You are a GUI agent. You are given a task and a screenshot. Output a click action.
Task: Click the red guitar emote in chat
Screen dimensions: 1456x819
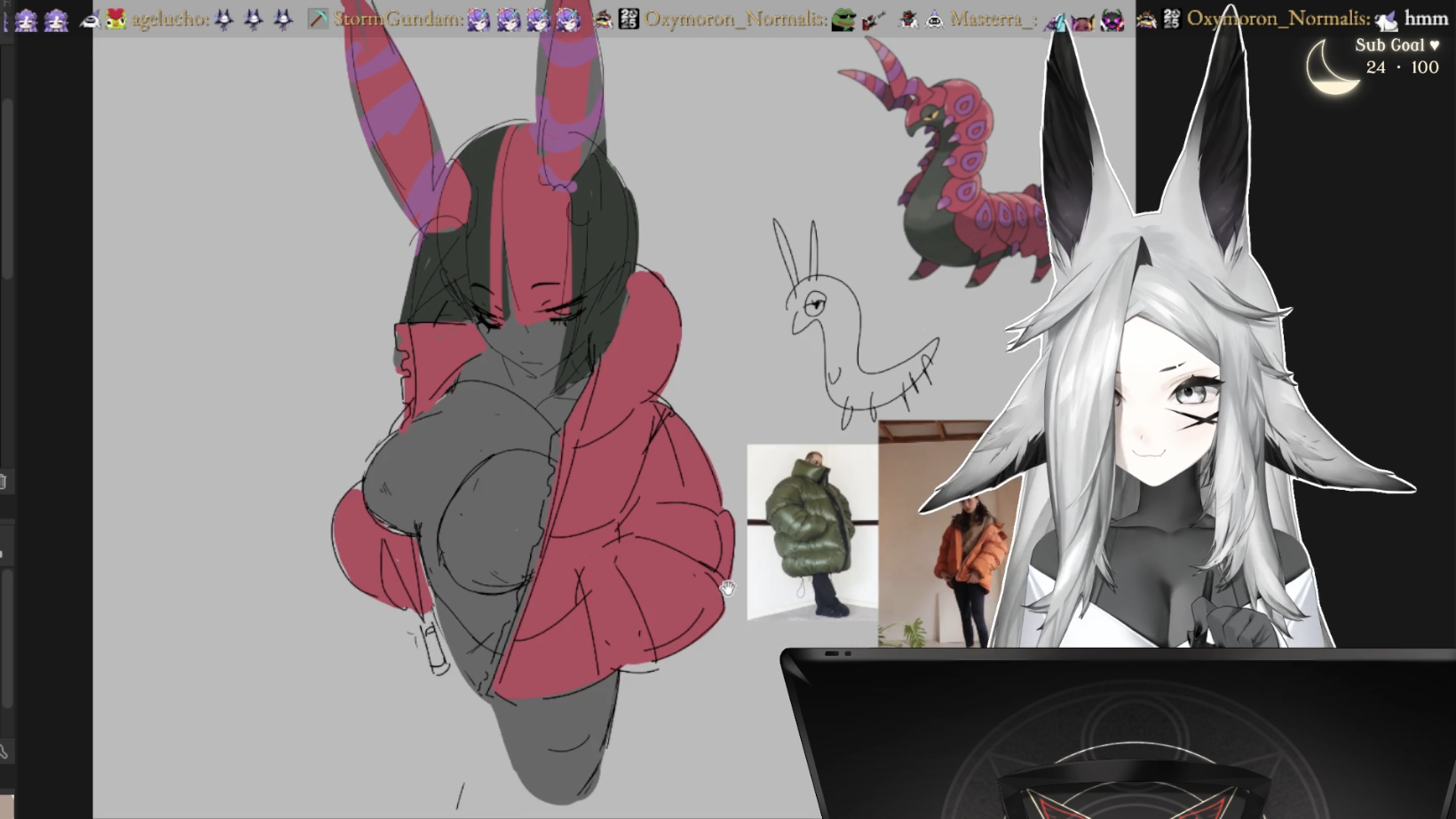point(874,19)
